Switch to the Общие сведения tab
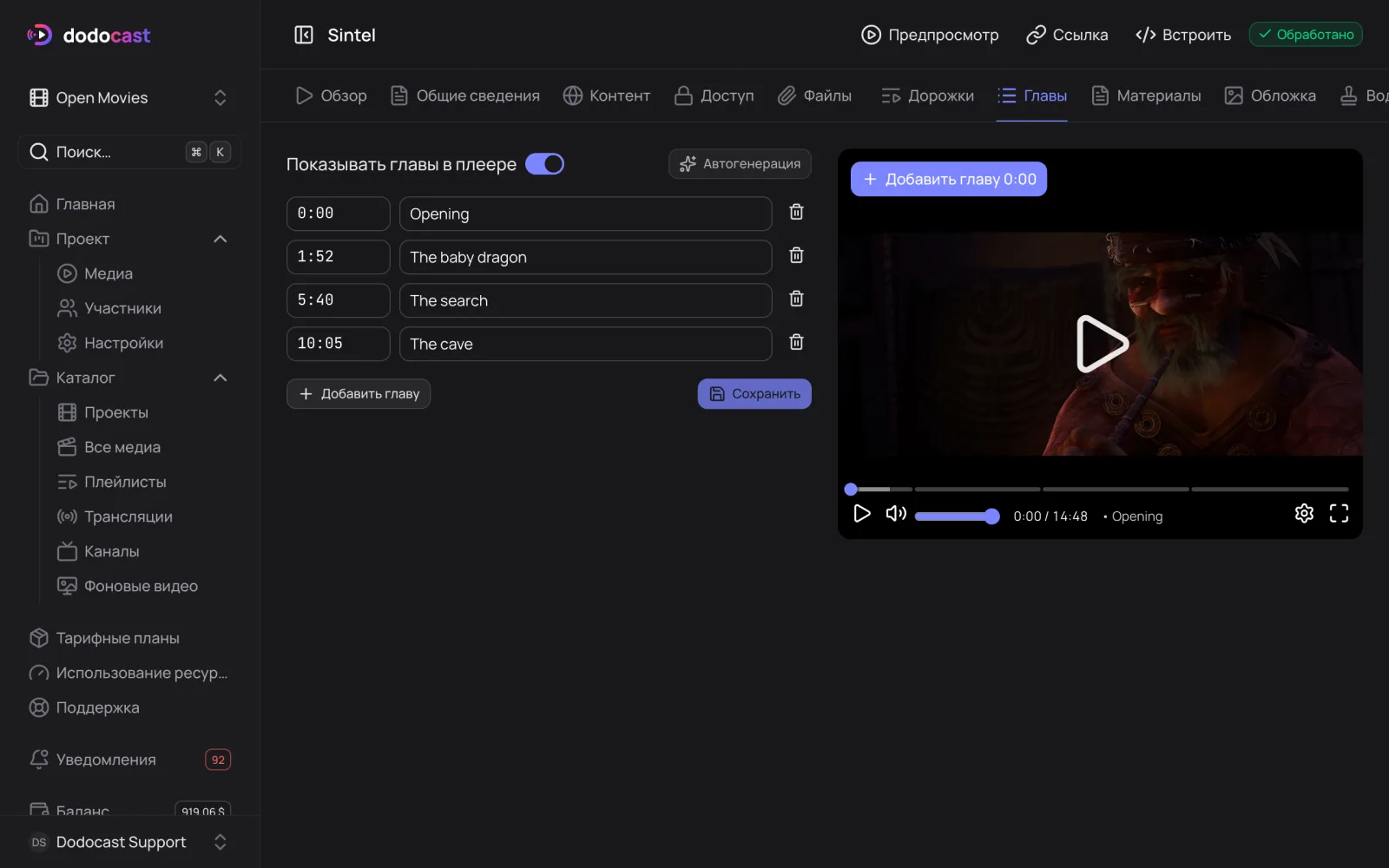The image size is (1389, 868). [x=465, y=95]
